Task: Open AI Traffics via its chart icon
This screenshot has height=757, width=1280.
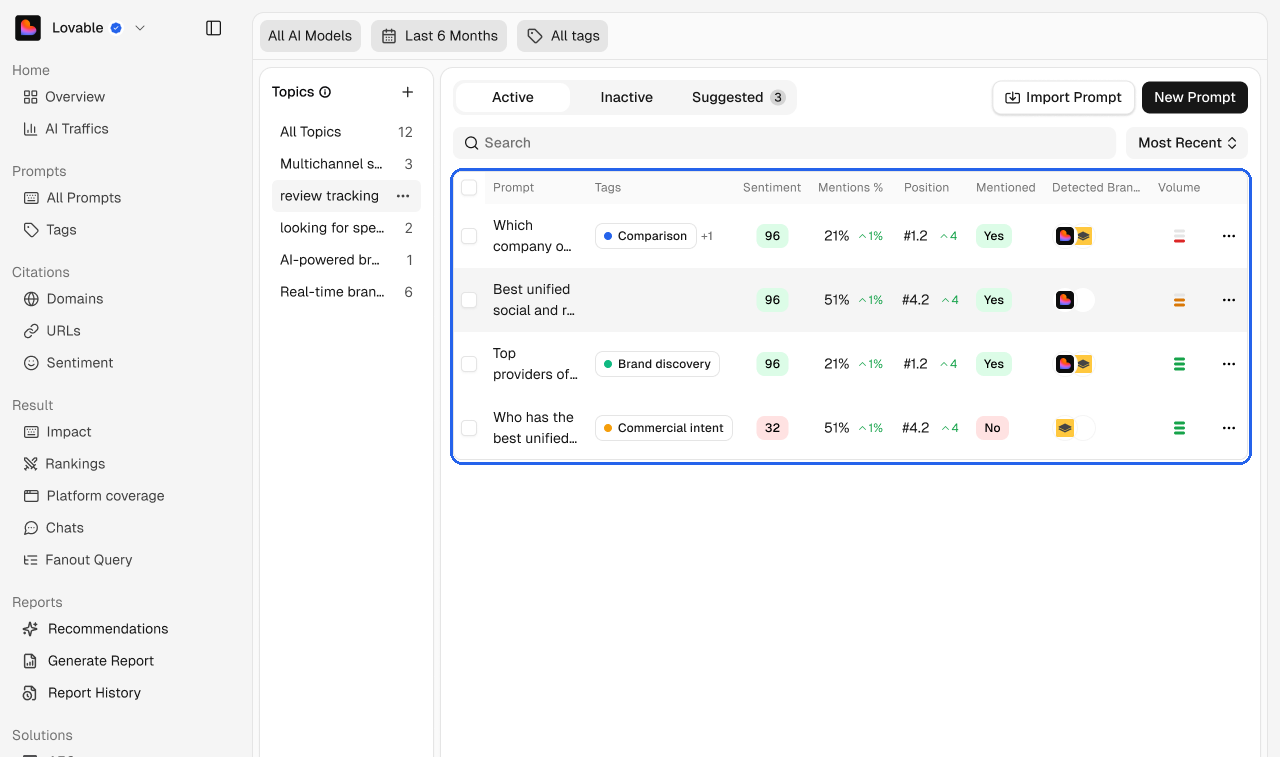Action: click(x=30, y=129)
